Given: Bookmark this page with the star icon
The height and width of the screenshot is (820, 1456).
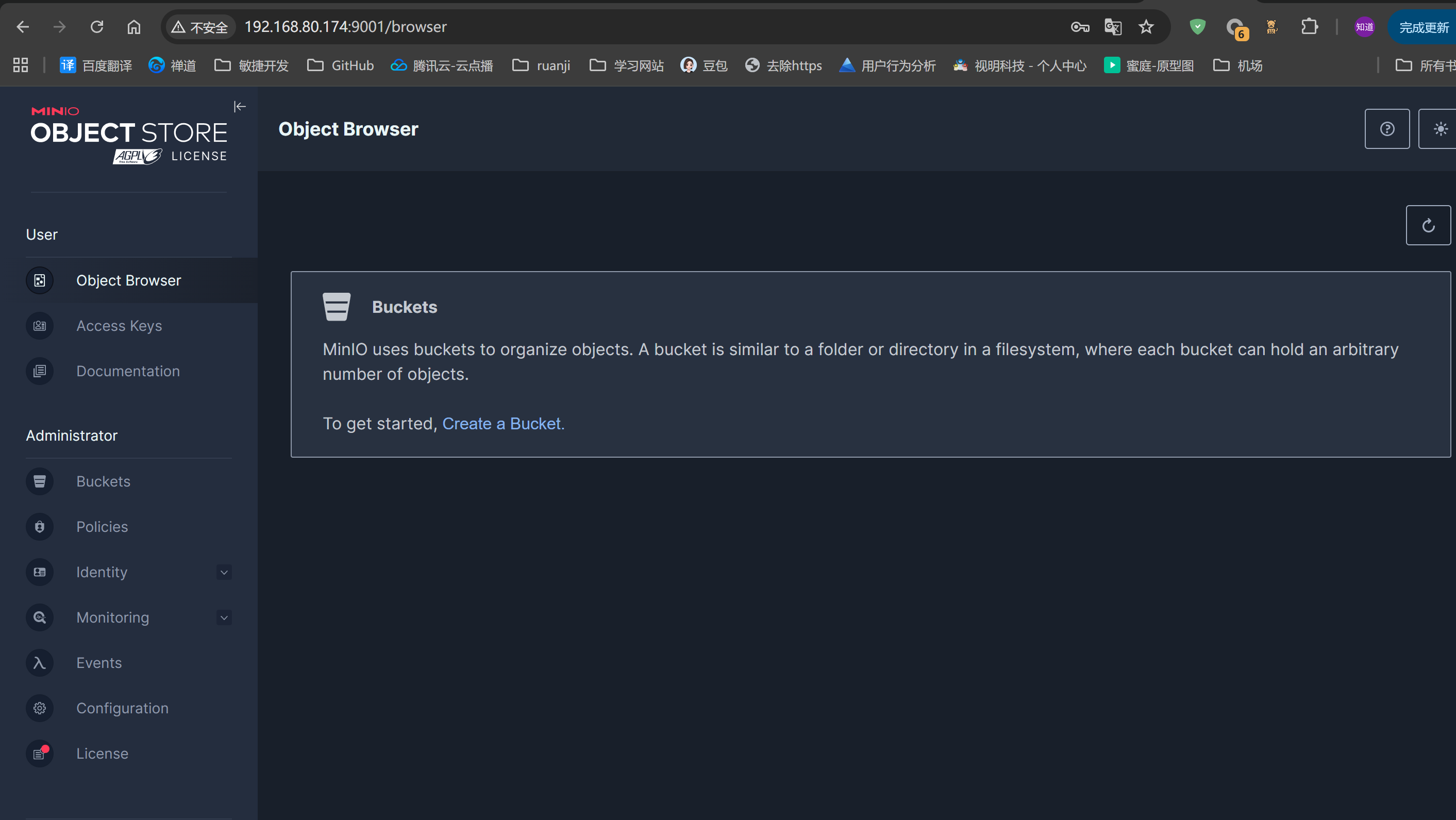Looking at the screenshot, I should 1146,27.
